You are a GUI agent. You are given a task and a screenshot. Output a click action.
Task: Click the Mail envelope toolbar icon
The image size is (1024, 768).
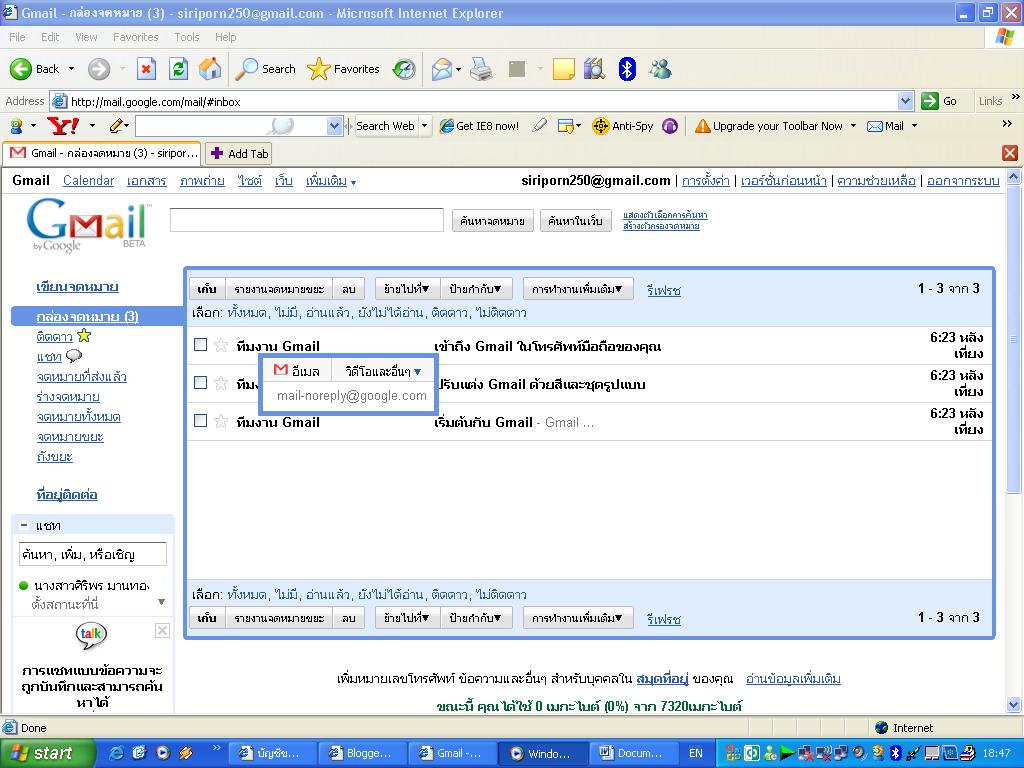pos(442,69)
